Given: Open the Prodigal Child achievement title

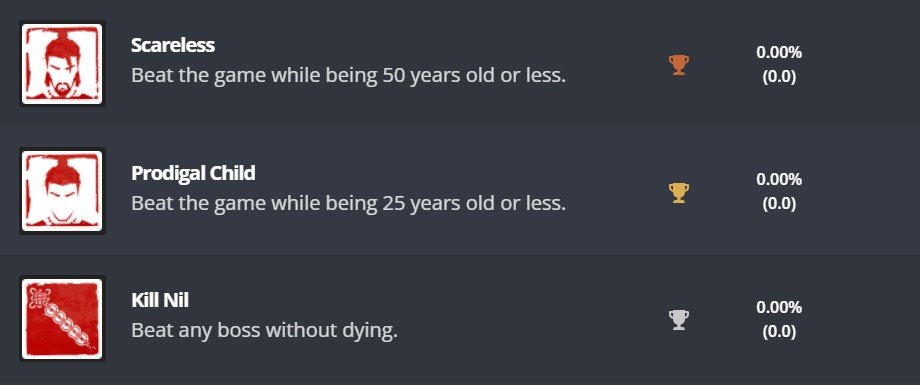Looking at the screenshot, I should point(193,173).
